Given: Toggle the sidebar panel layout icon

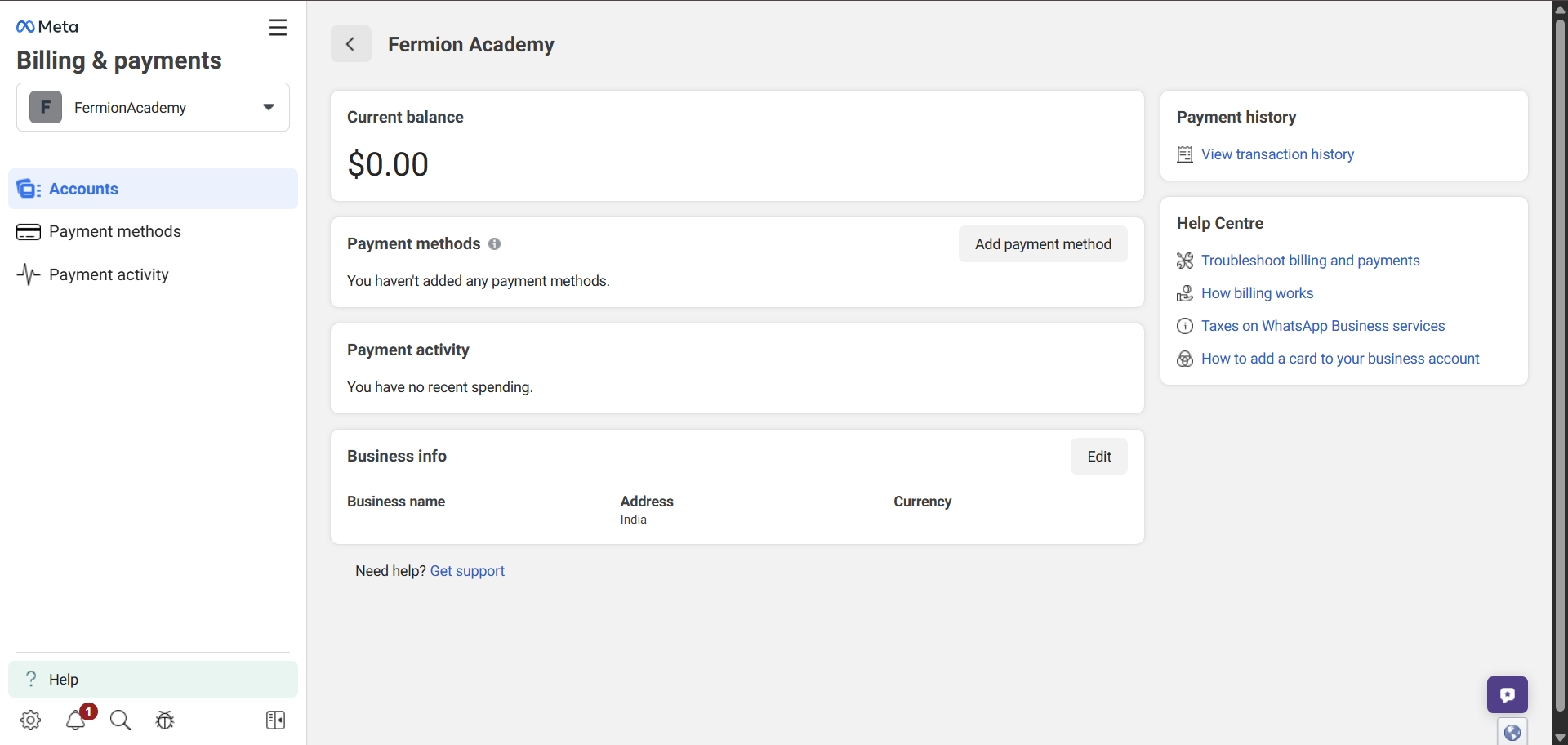Looking at the screenshot, I should point(275,720).
